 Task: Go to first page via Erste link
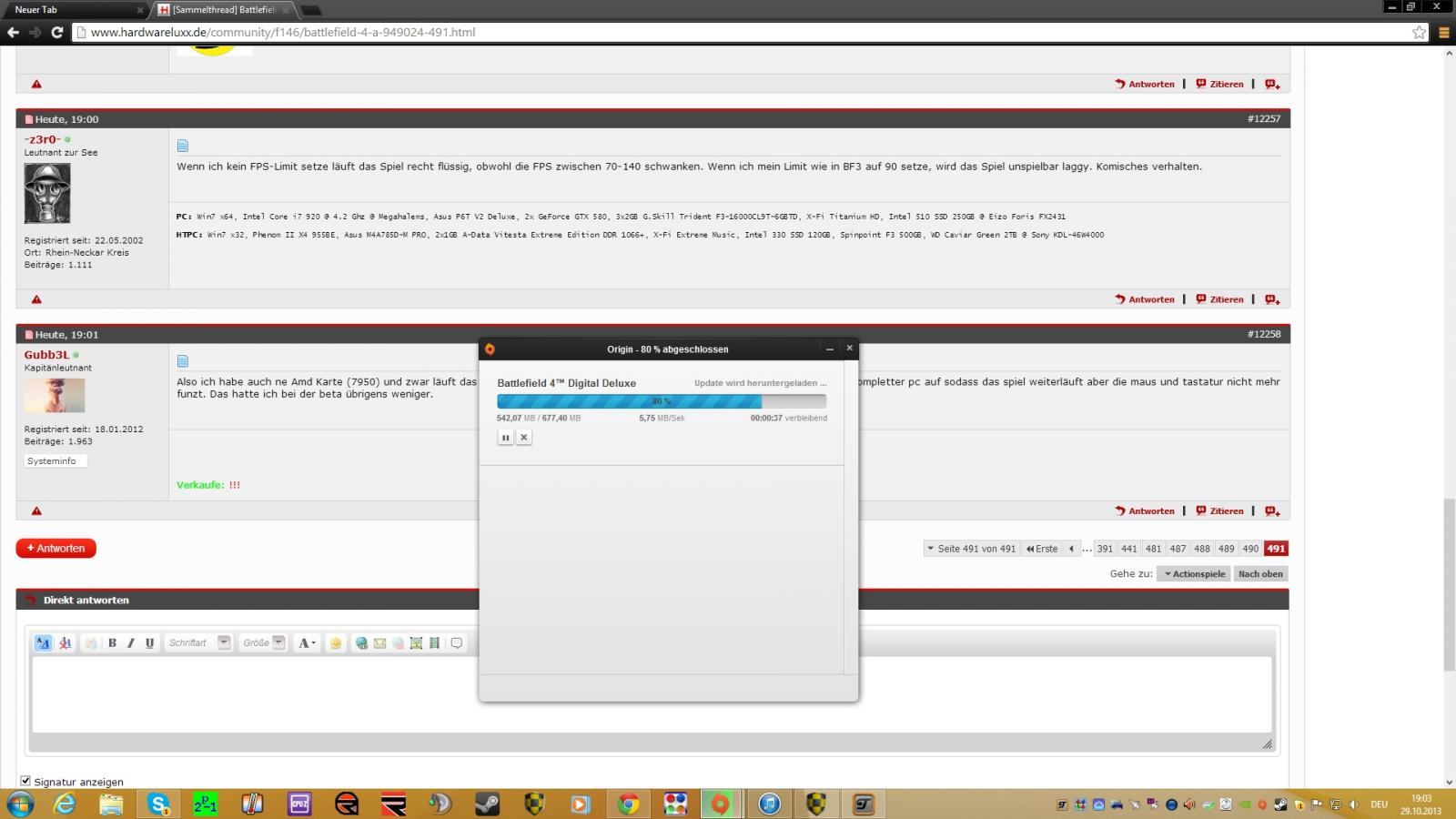1042,549
